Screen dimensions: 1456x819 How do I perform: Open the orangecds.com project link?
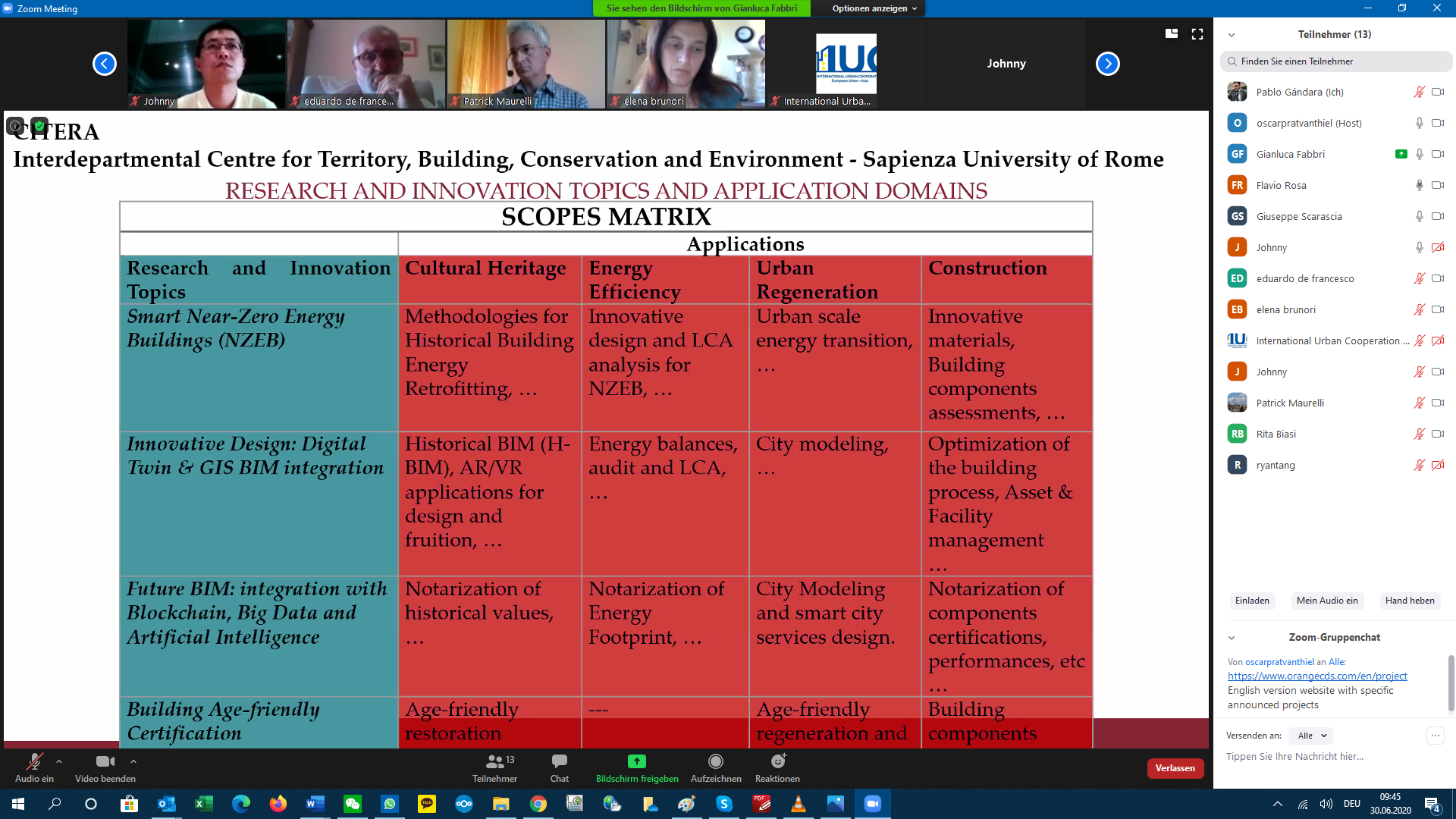coord(1317,676)
